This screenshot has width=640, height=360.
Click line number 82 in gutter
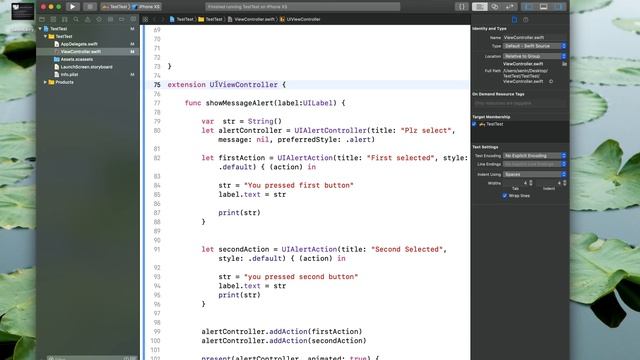tap(157, 158)
